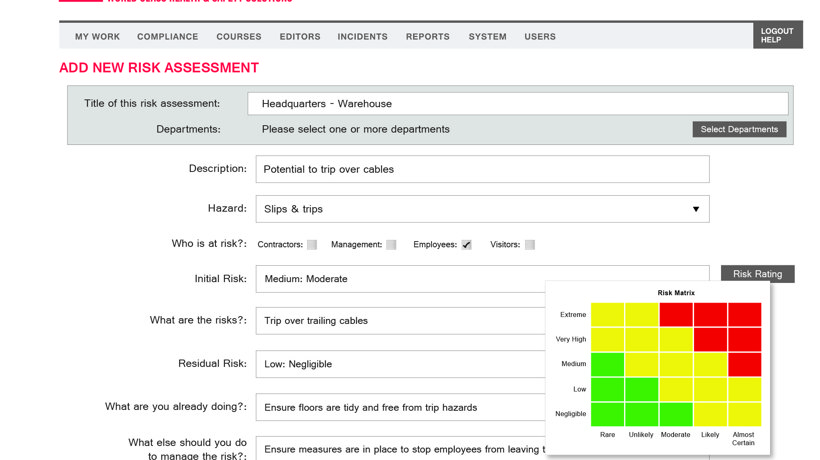The image size is (820, 460).
Task: Tick the Visitors checkbox
Action: point(530,245)
